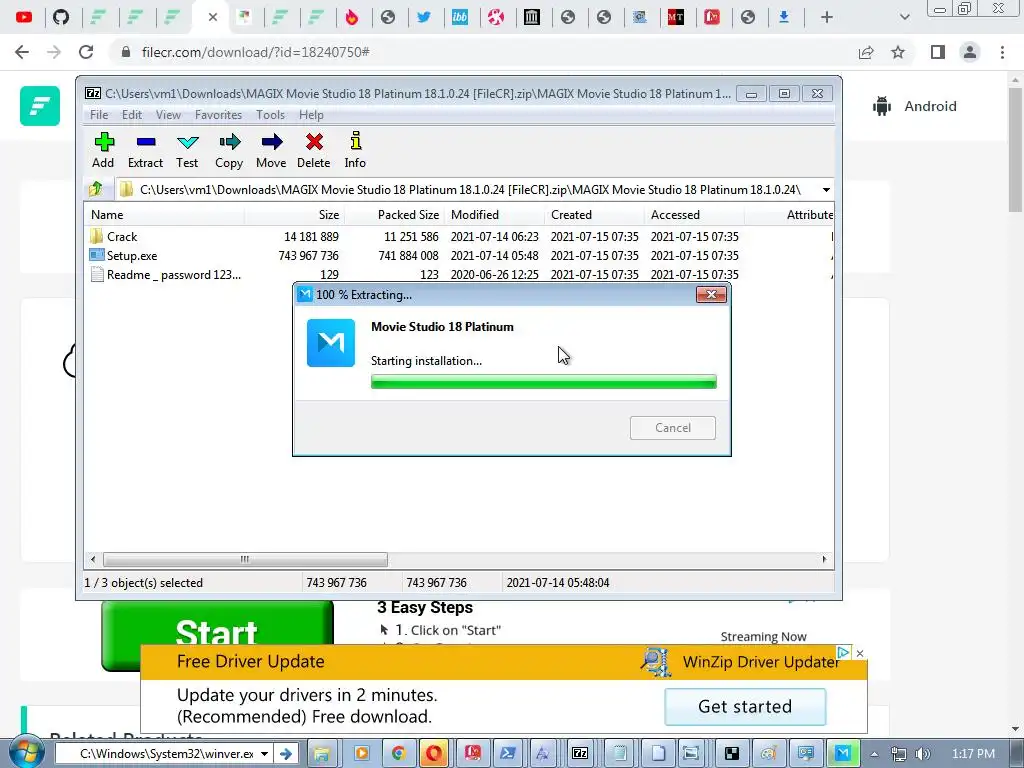Reload the filecr.com page
The image size is (1024, 768).
pos(86,52)
